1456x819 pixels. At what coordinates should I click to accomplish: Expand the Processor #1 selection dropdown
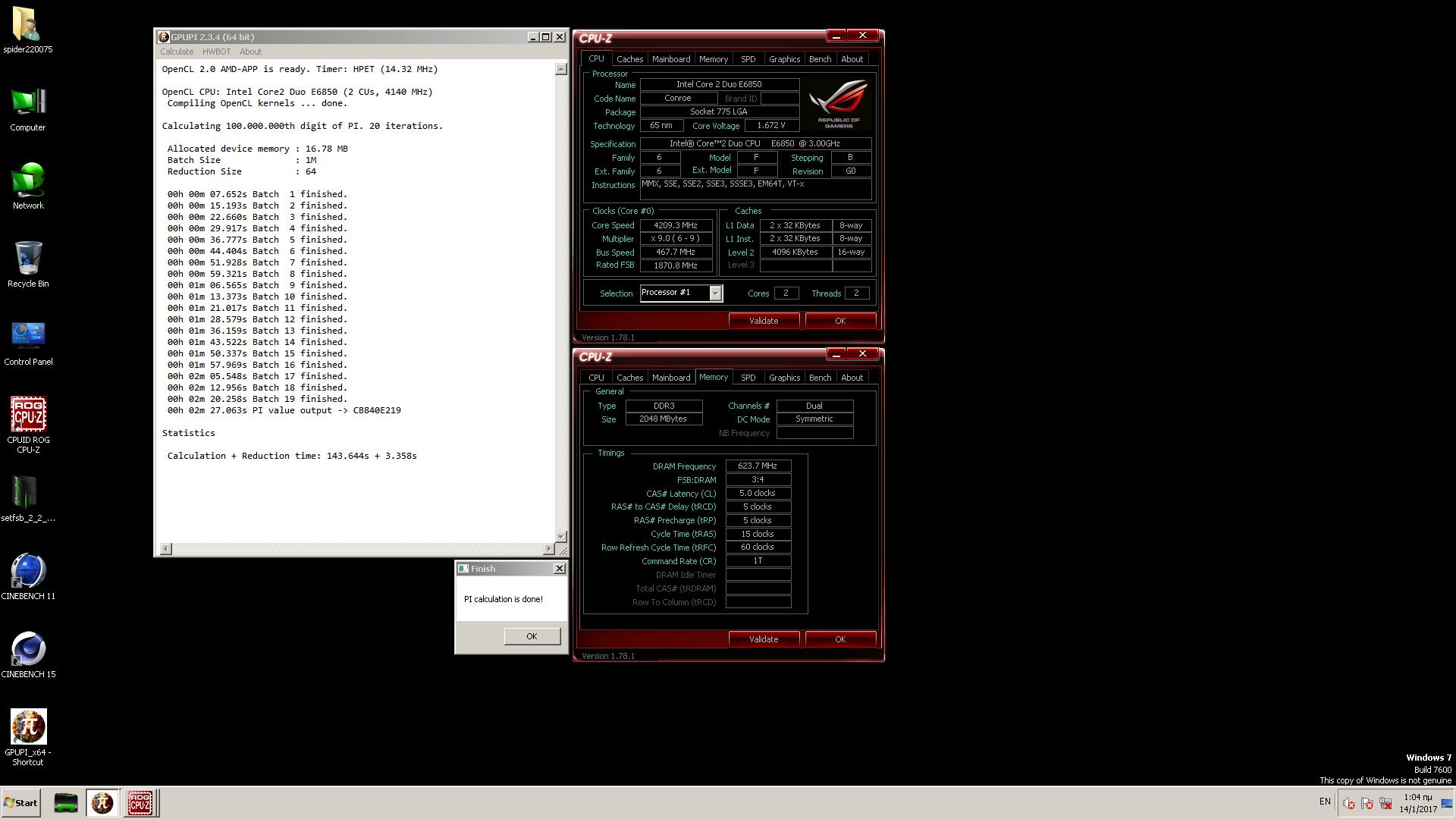coord(715,293)
